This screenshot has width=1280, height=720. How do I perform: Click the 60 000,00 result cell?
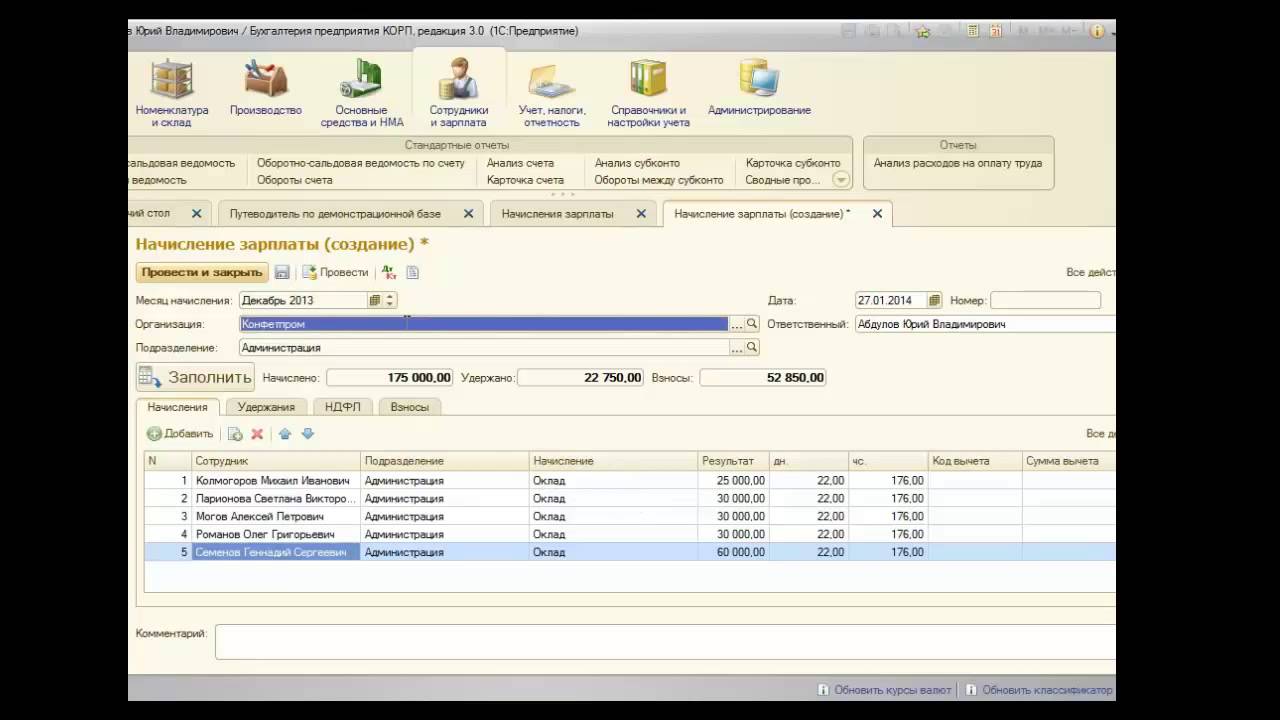(733, 552)
